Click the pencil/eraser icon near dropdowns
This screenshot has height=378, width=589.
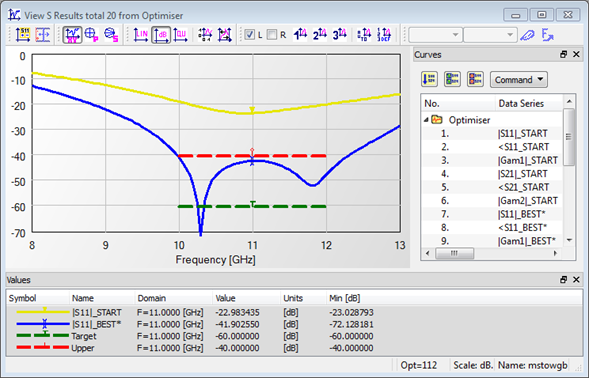(x=527, y=35)
